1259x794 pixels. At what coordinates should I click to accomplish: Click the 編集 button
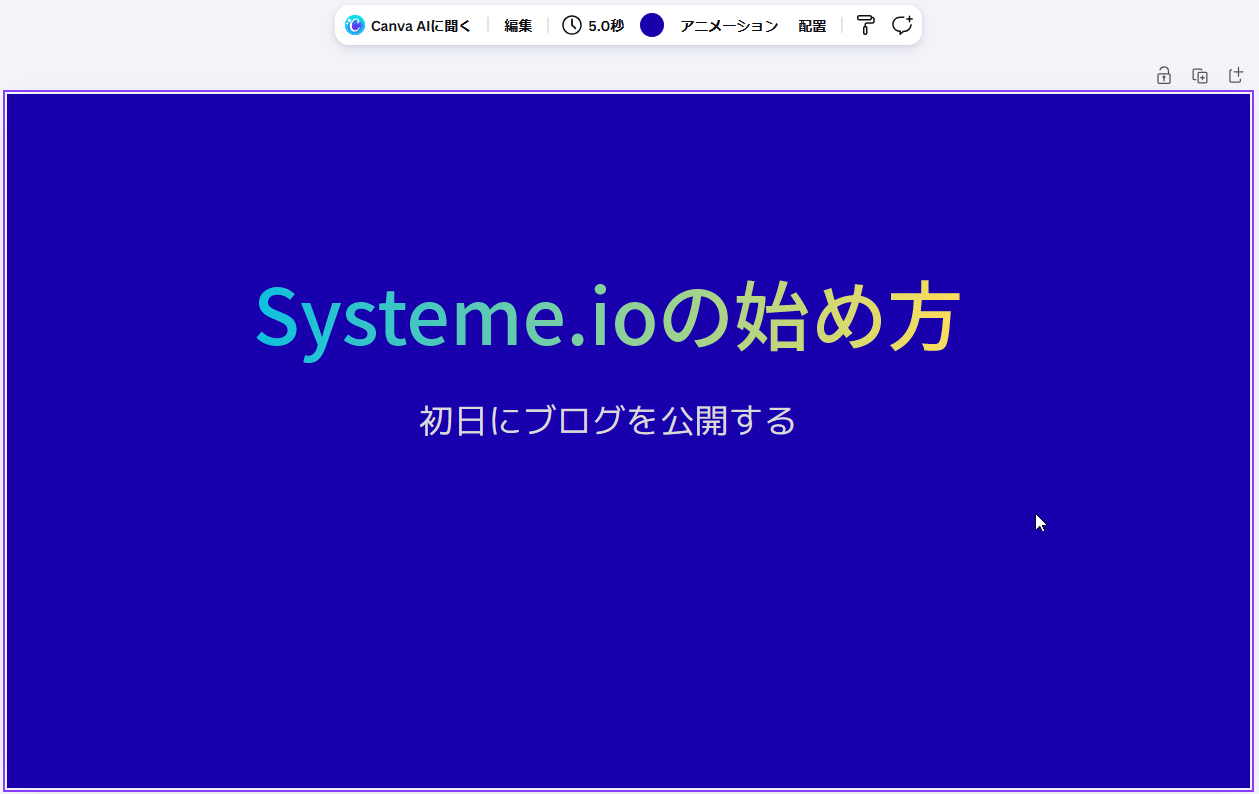(x=518, y=26)
